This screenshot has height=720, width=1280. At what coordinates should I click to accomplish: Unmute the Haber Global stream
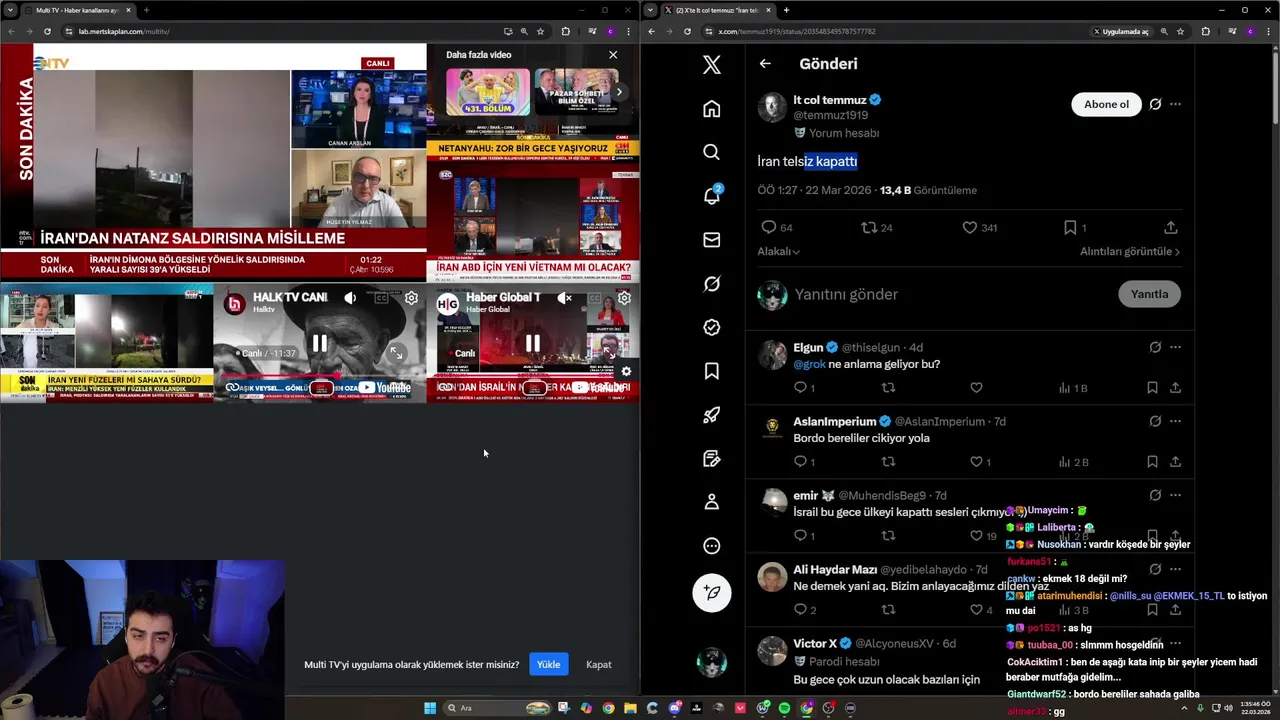pos(564,298)
